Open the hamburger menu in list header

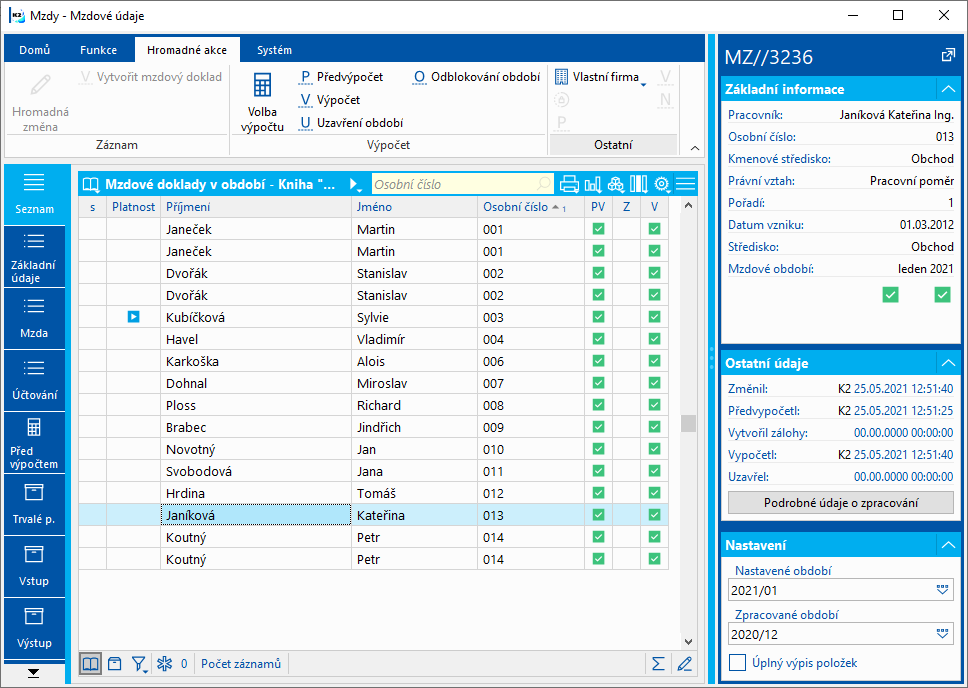pyautogui.click(x=685, y=184)
